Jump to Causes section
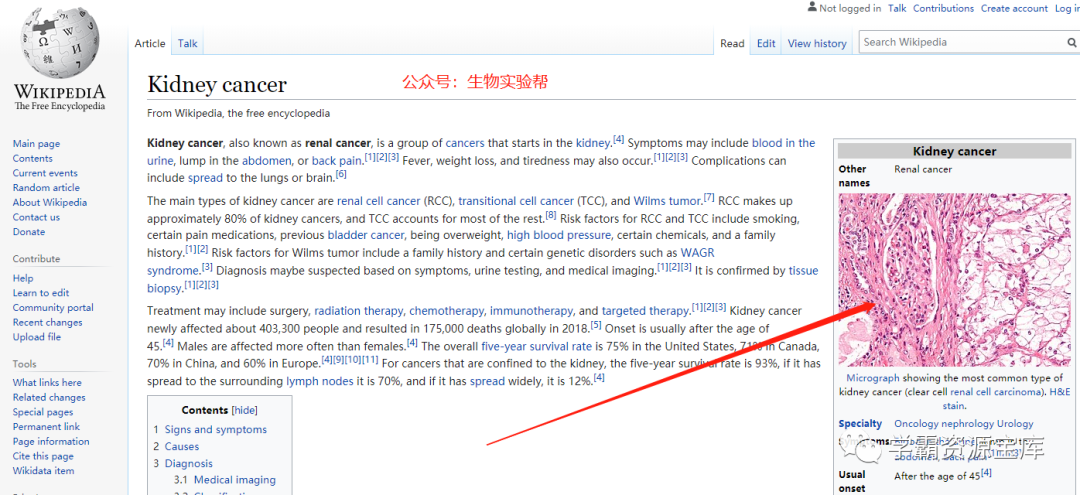The image size is (1080, 495). (182, 446)
